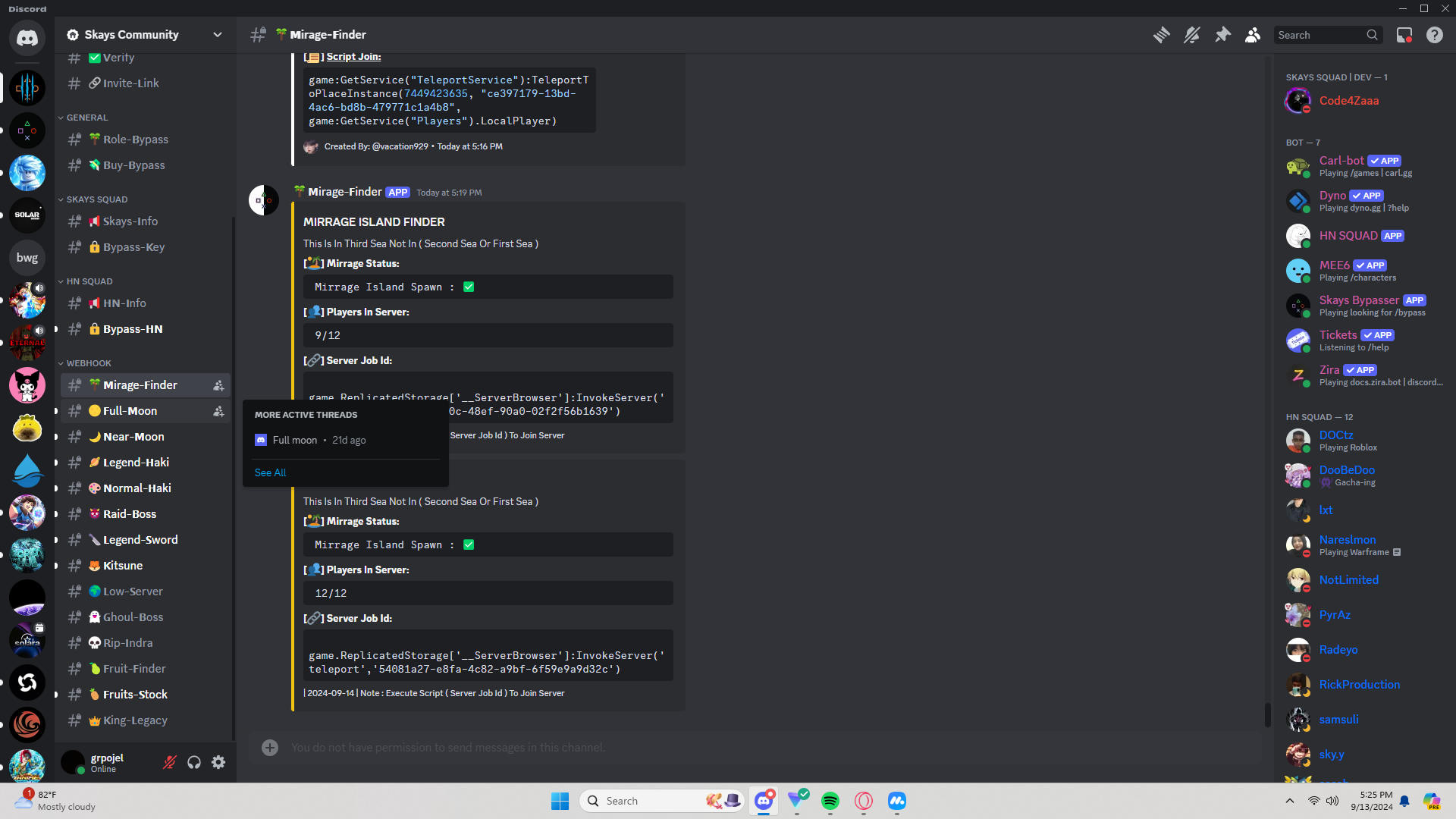
Task: Open the Full moon thread
Action: (x=346, y=440)
